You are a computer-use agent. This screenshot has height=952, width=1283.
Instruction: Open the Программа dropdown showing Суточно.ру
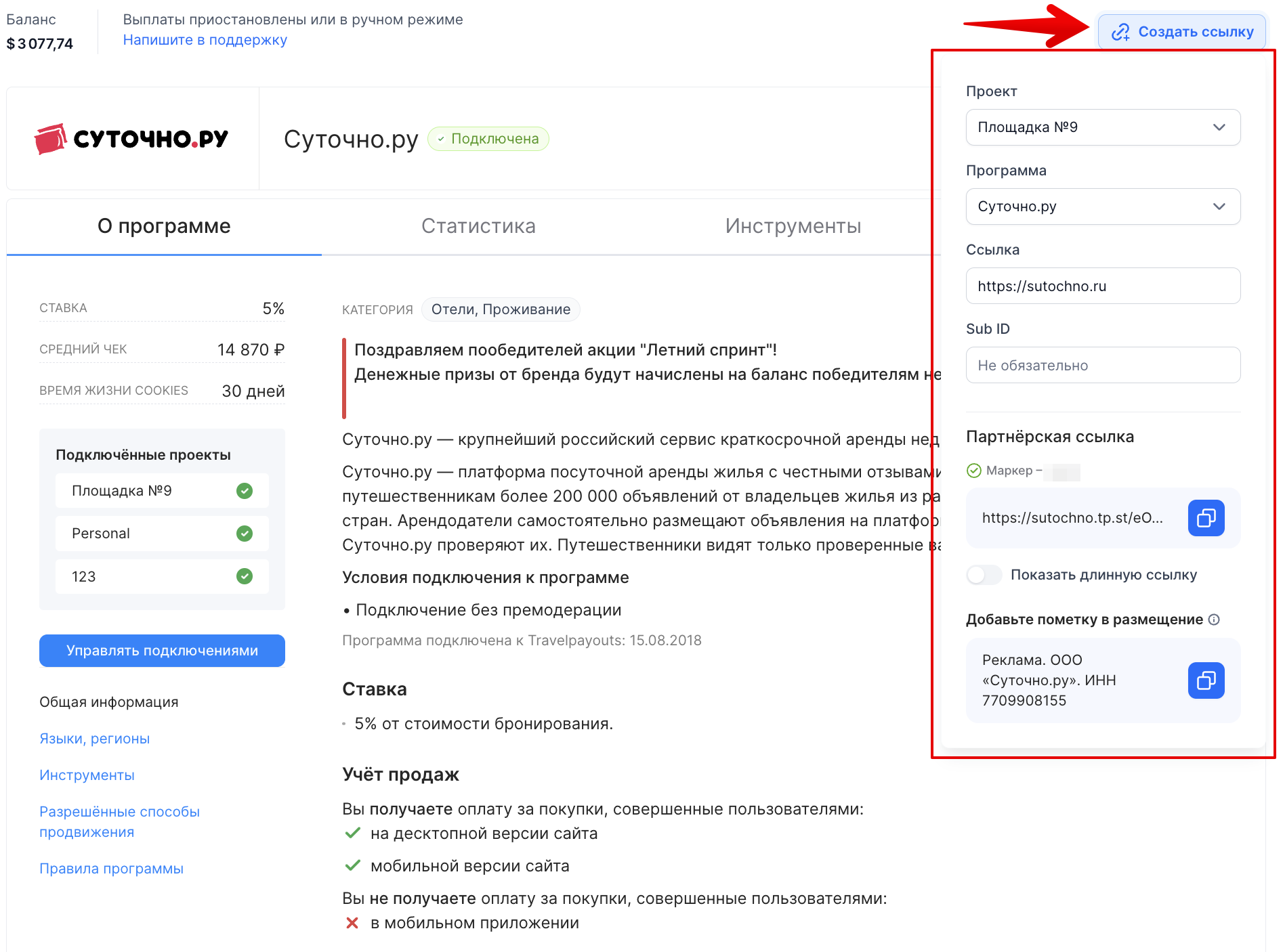pos(1103,207)
